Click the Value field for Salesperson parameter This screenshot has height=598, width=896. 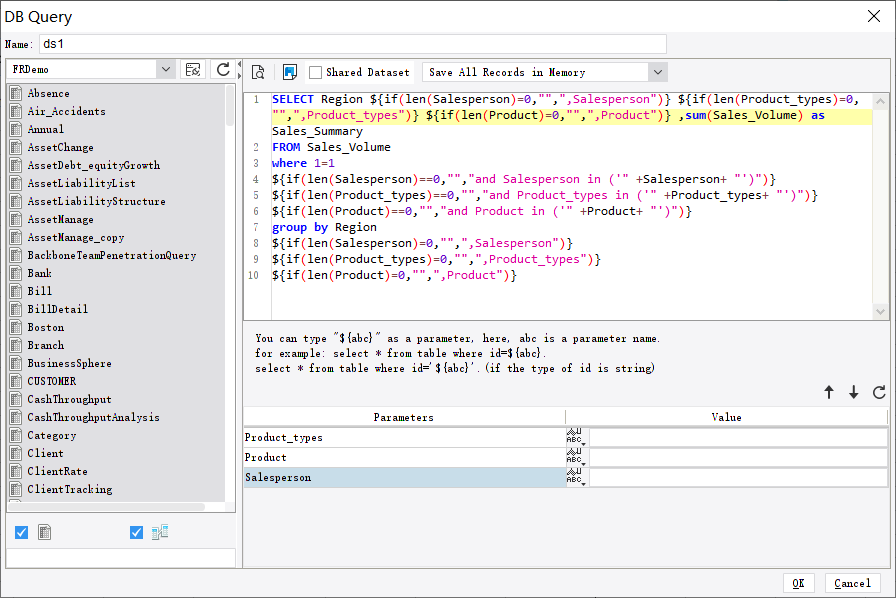coord(737,477)
